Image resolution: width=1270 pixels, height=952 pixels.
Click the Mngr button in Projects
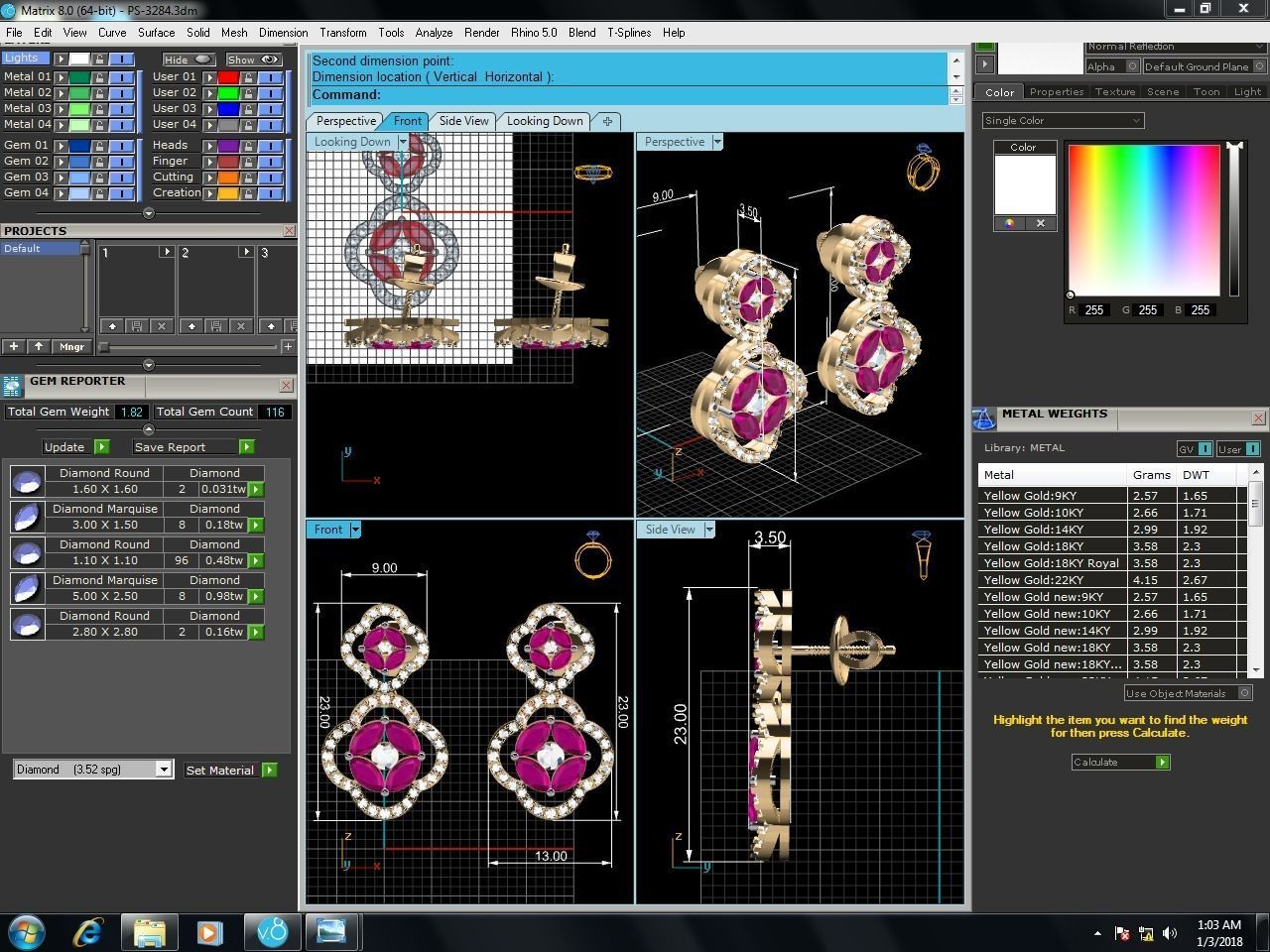point(71,346)
